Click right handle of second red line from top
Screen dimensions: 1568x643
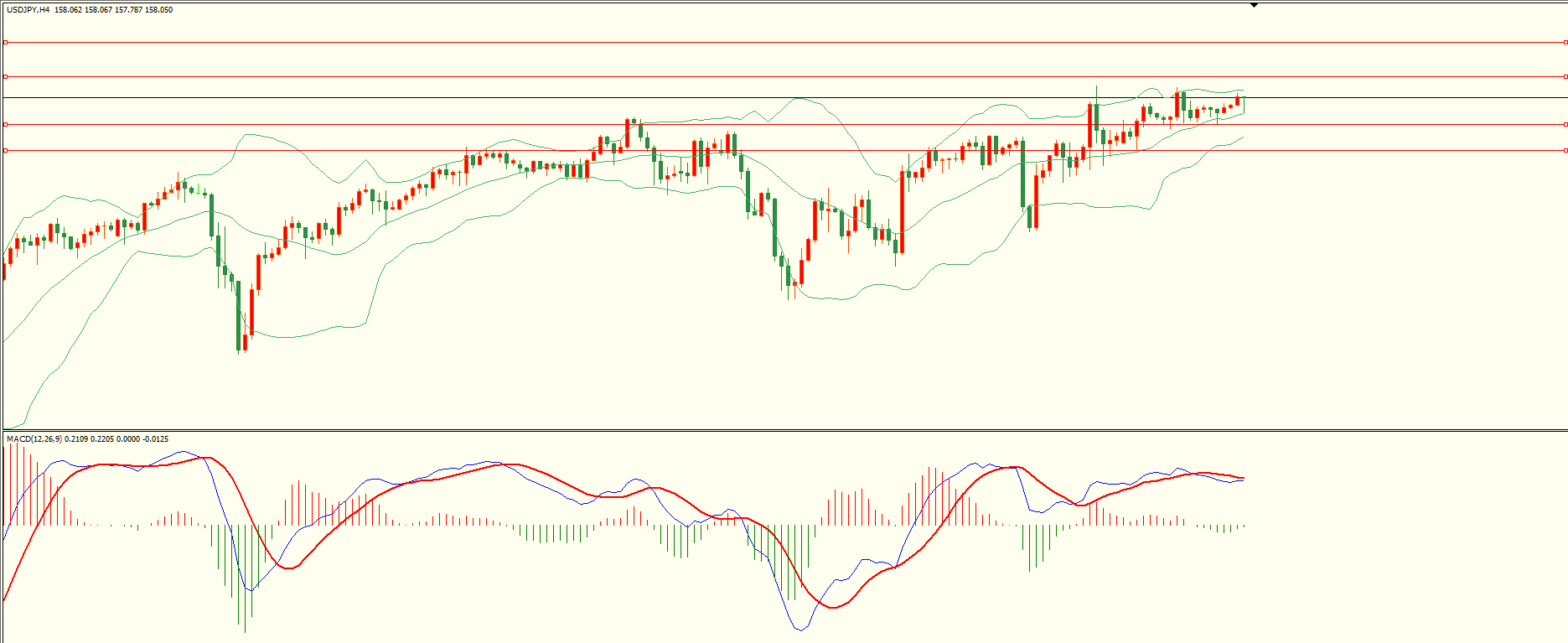pos(1565,76)
